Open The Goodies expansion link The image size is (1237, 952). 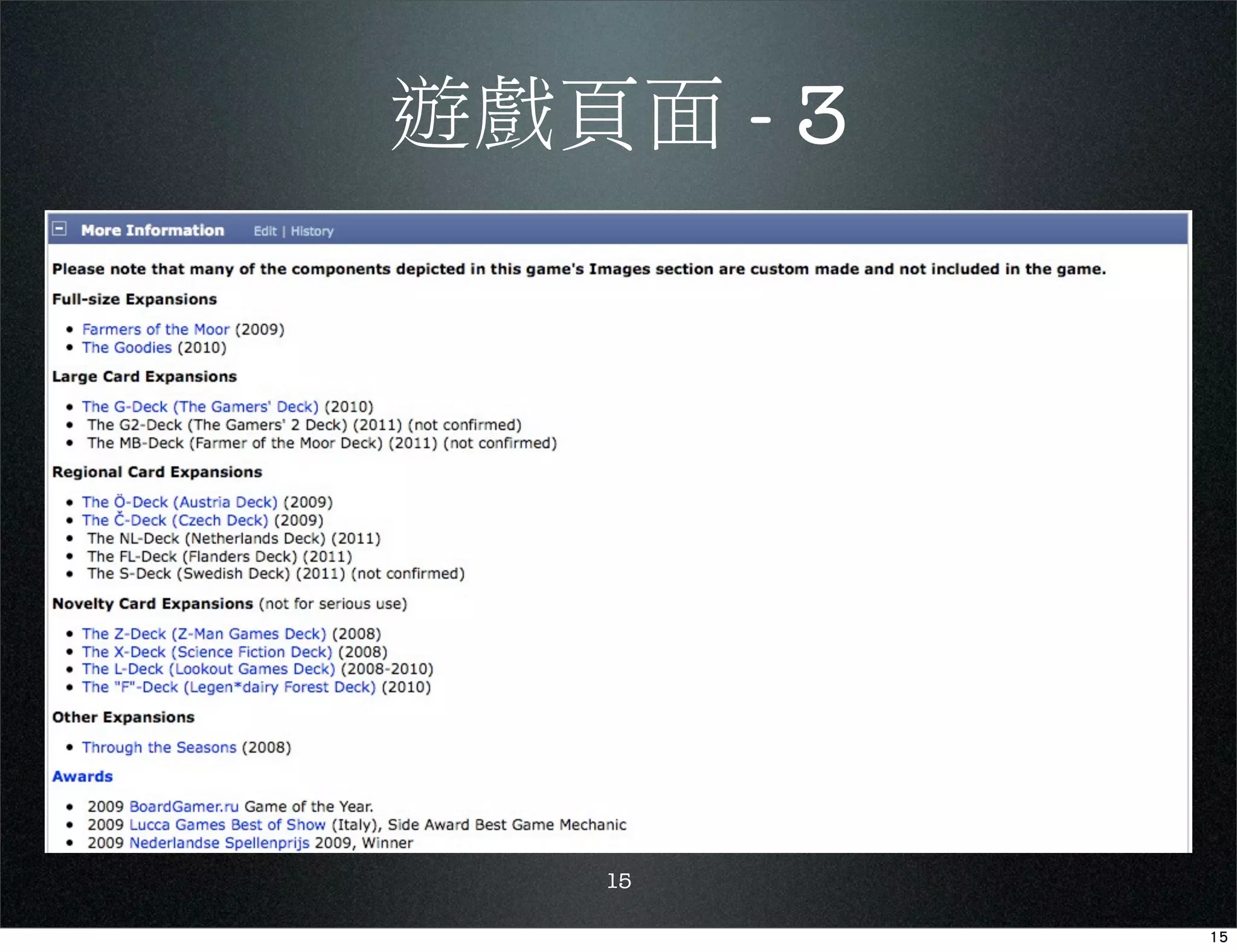pos(127,347)
